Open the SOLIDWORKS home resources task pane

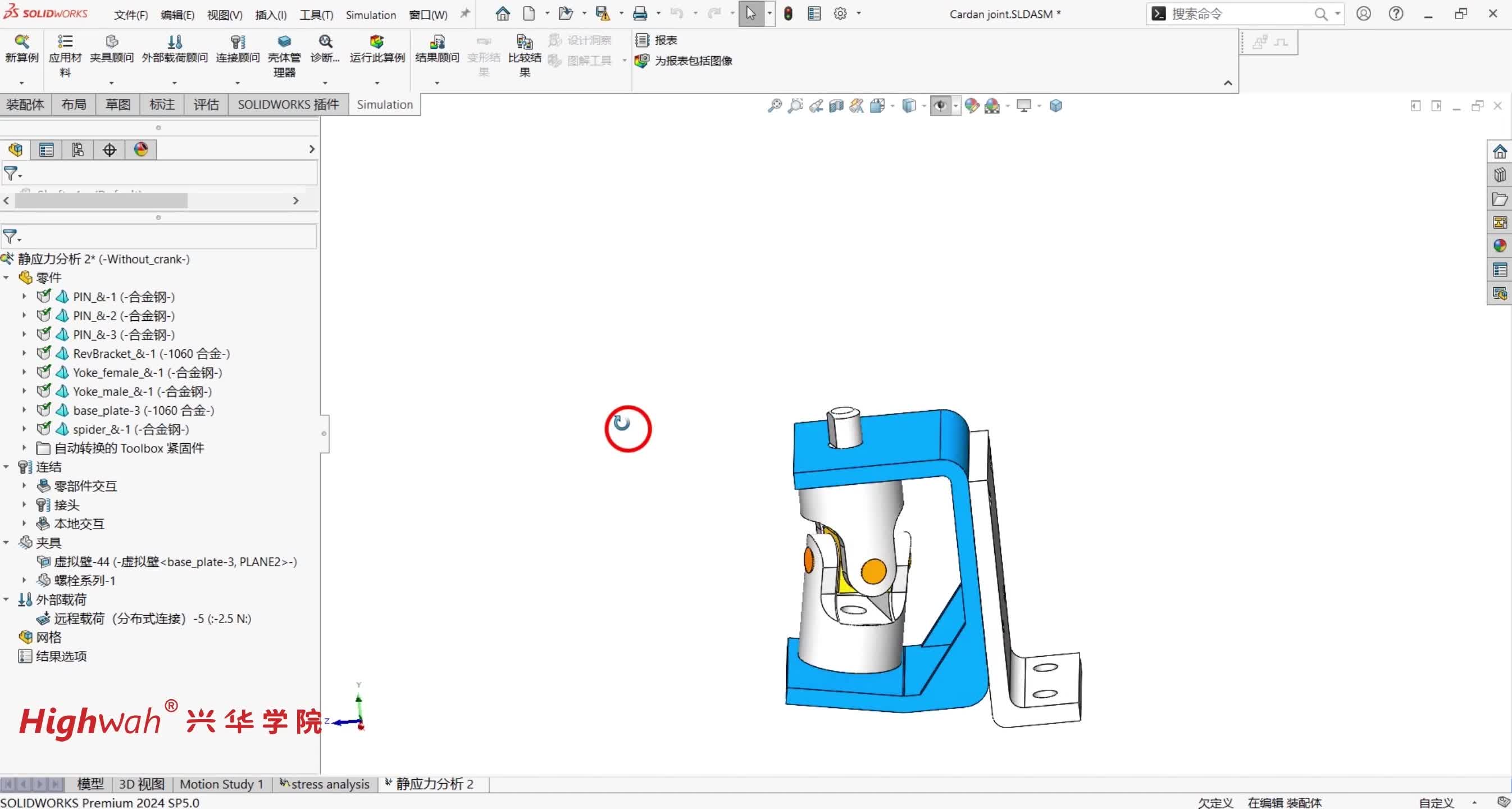(x=1500, y=152)
